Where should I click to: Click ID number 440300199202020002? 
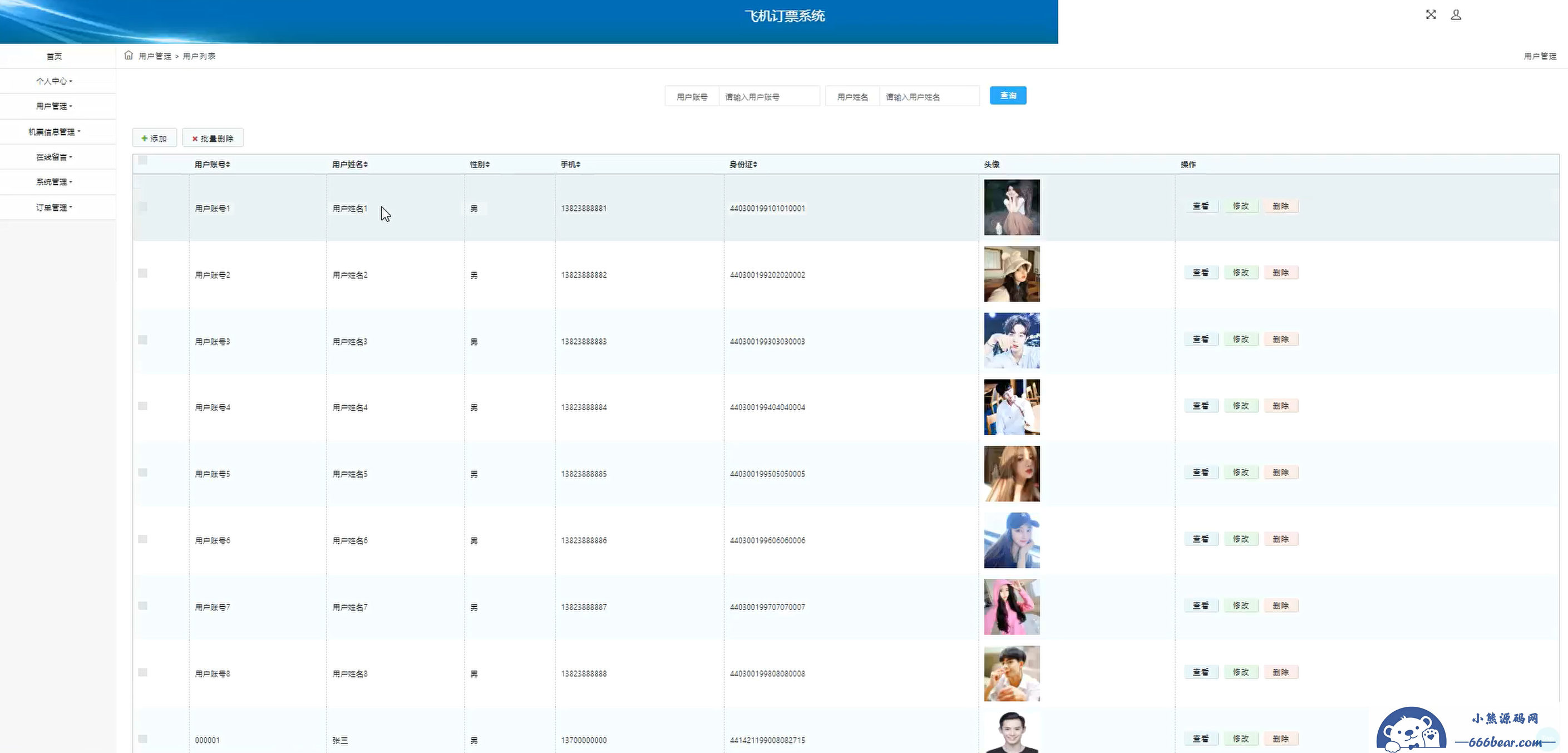(767, 275)
